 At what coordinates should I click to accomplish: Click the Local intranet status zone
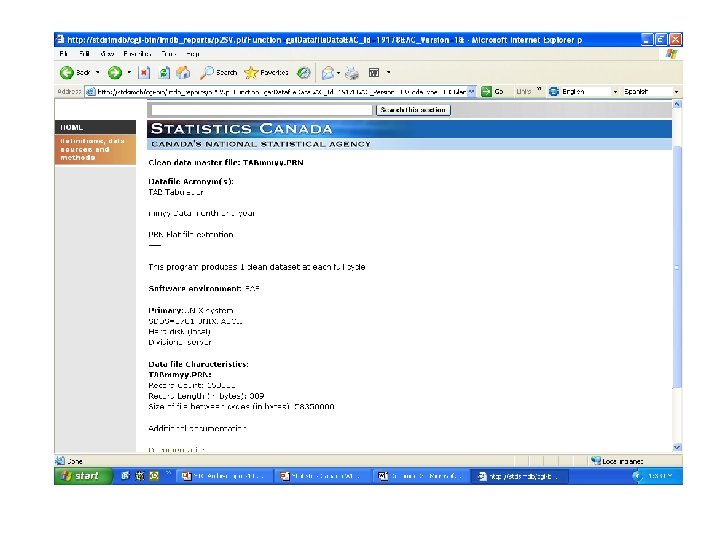click(x=617, y=461)
